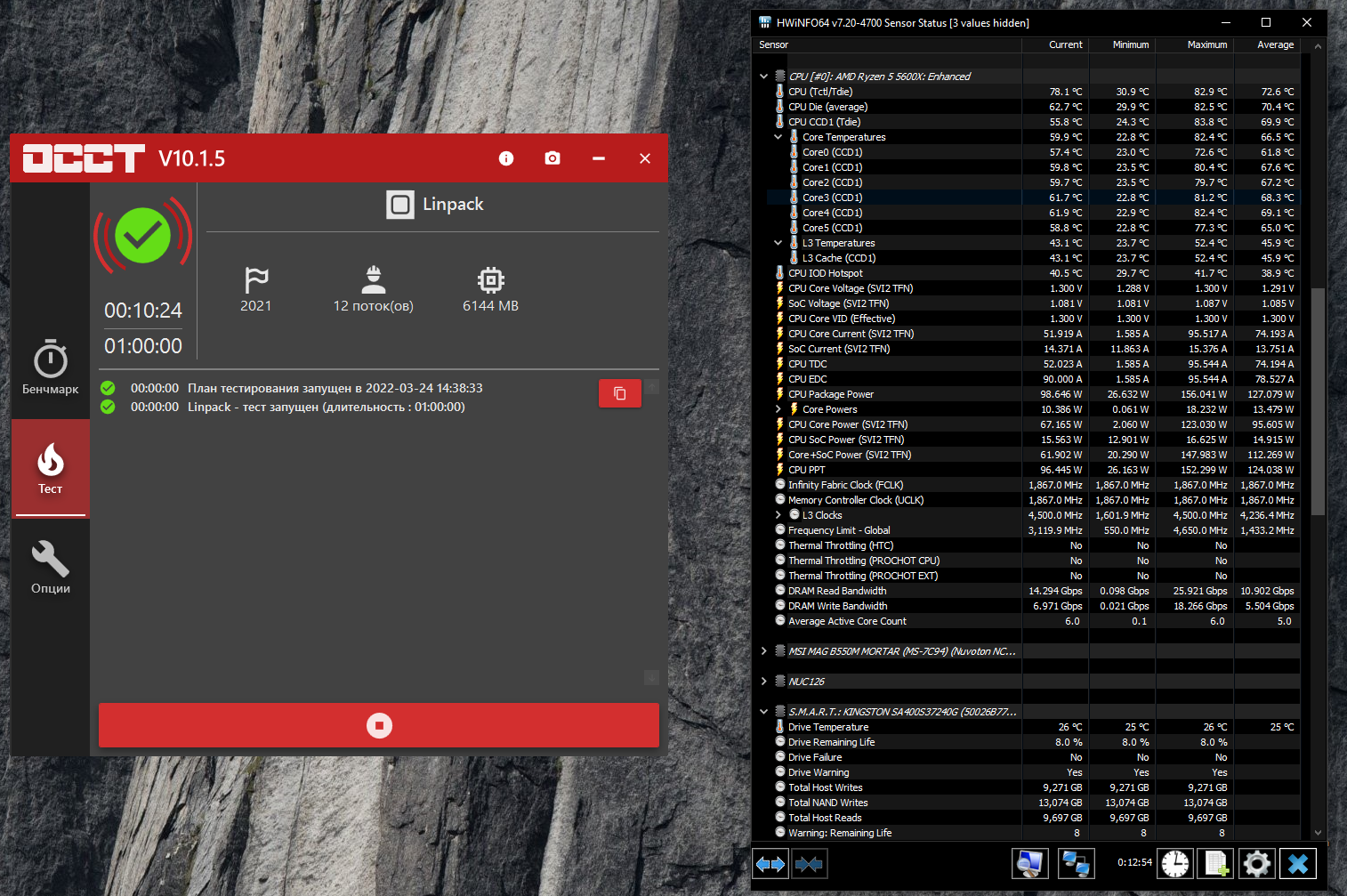Collapse the Core Temperatures subtree
This screenshot has height=896, width=1347.
pyautogui.click(x=778, y=137)
